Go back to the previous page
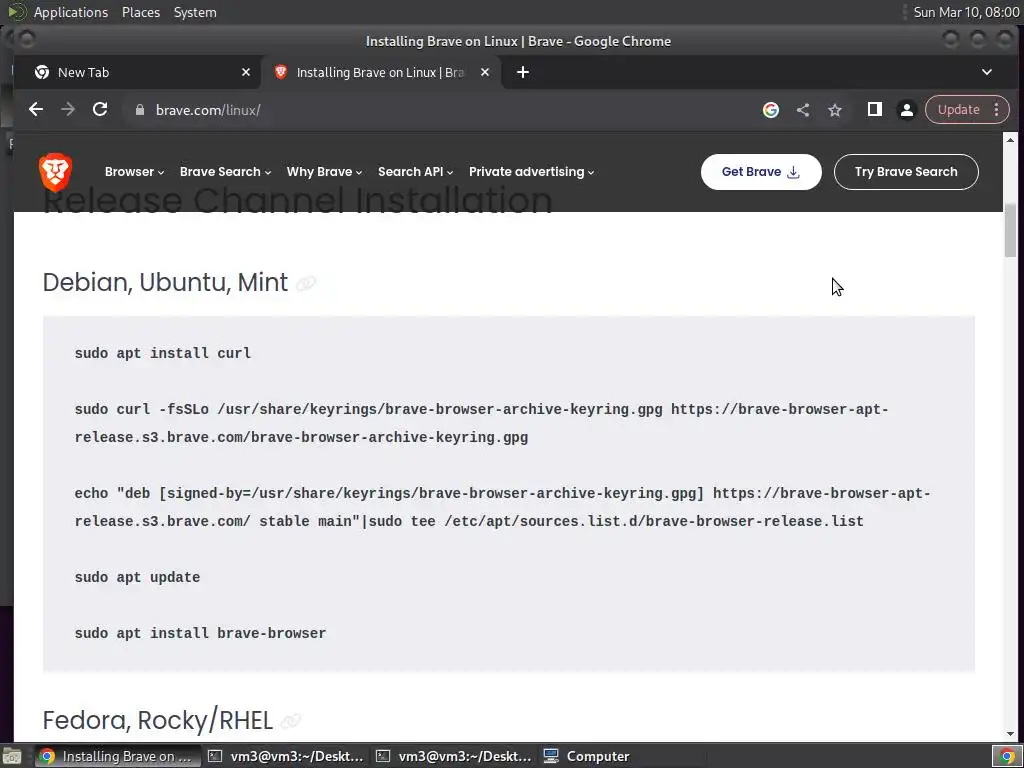Viewport: 1024px width, 768px height. tap(36, 110)
